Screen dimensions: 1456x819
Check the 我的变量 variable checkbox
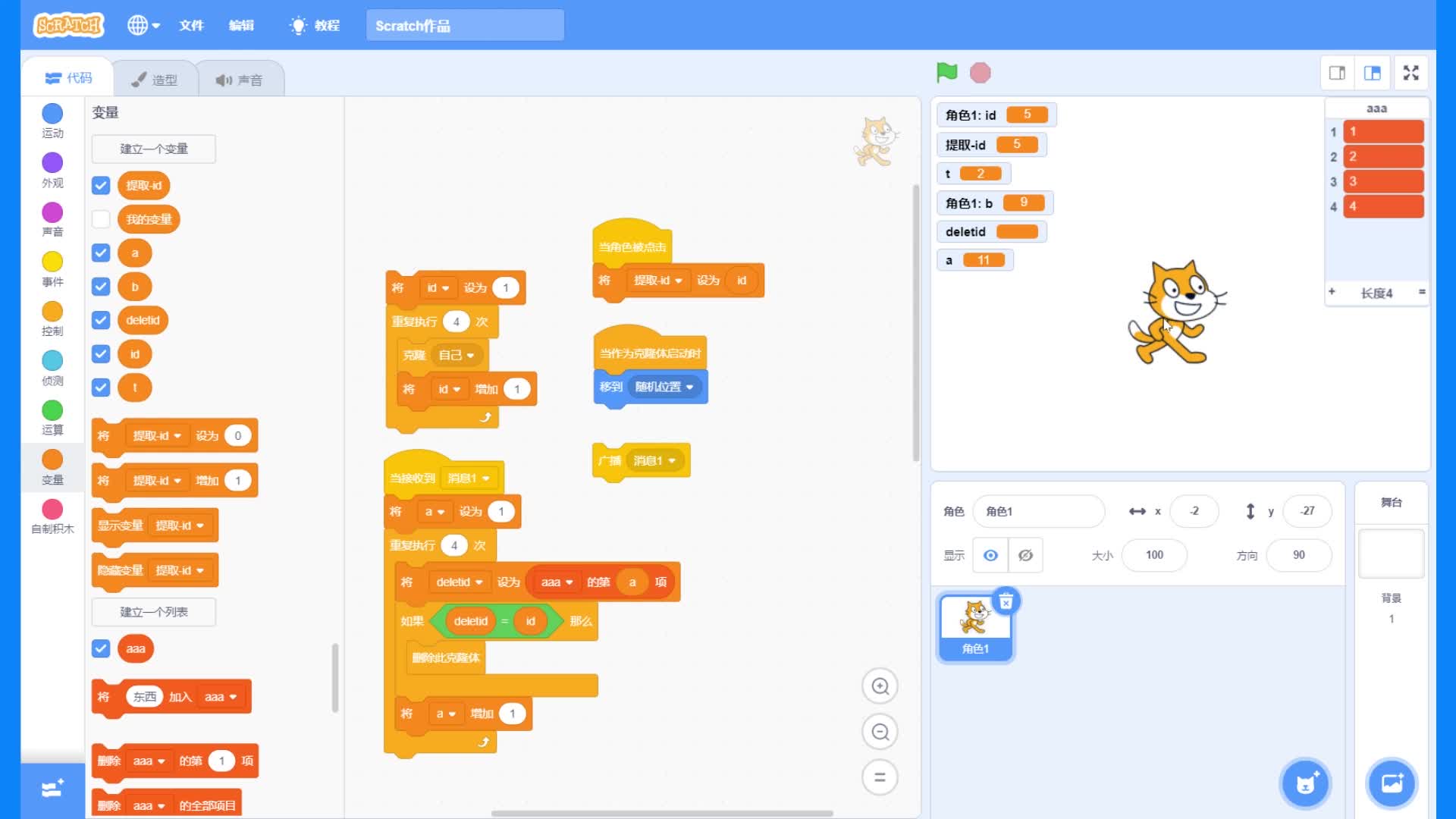click(101, 219)
